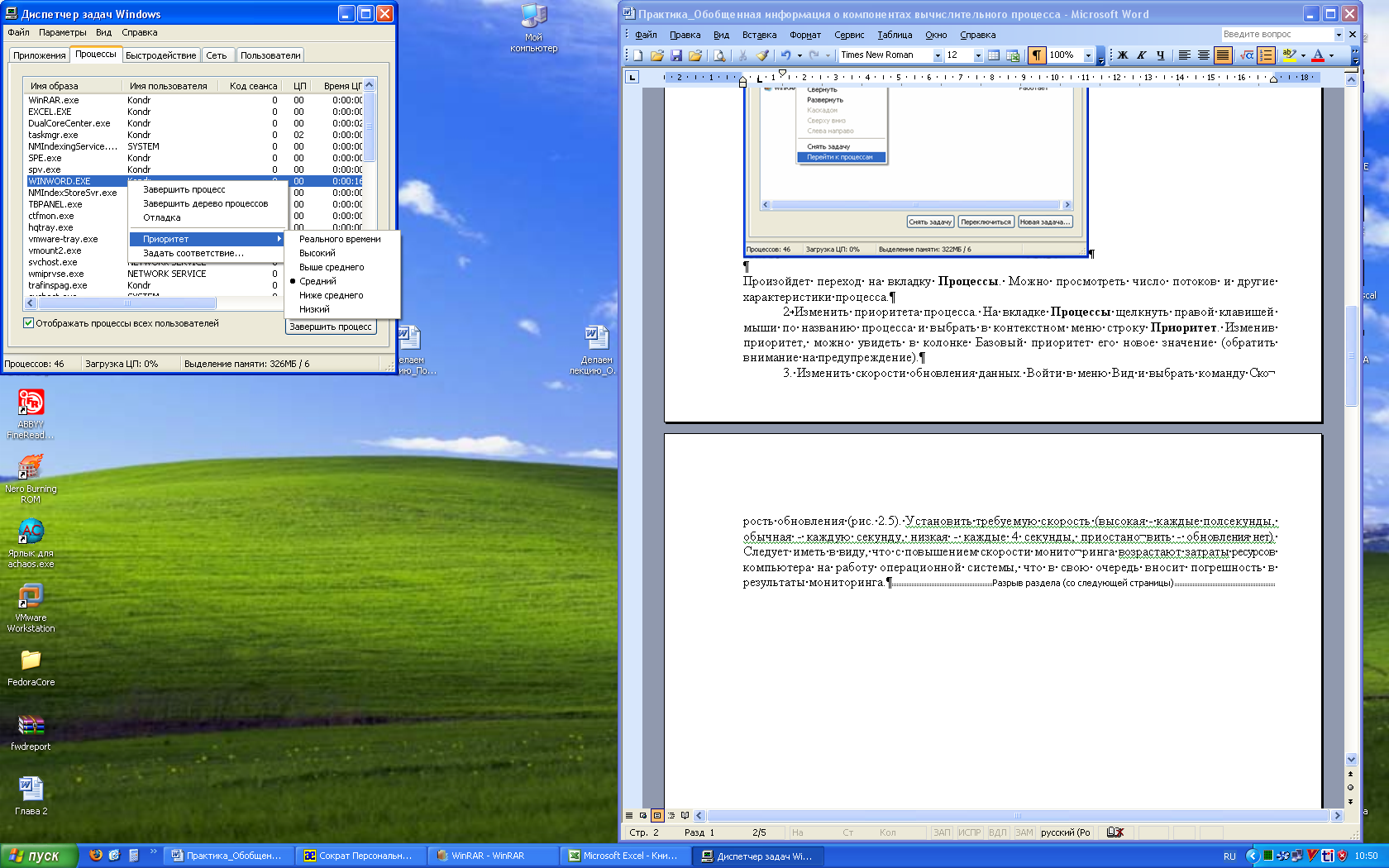Image resolution: width=1389 pixels, height=868 pixels.
Task: Toggle Justify alignment button in Word
Action: point(1223,55)
